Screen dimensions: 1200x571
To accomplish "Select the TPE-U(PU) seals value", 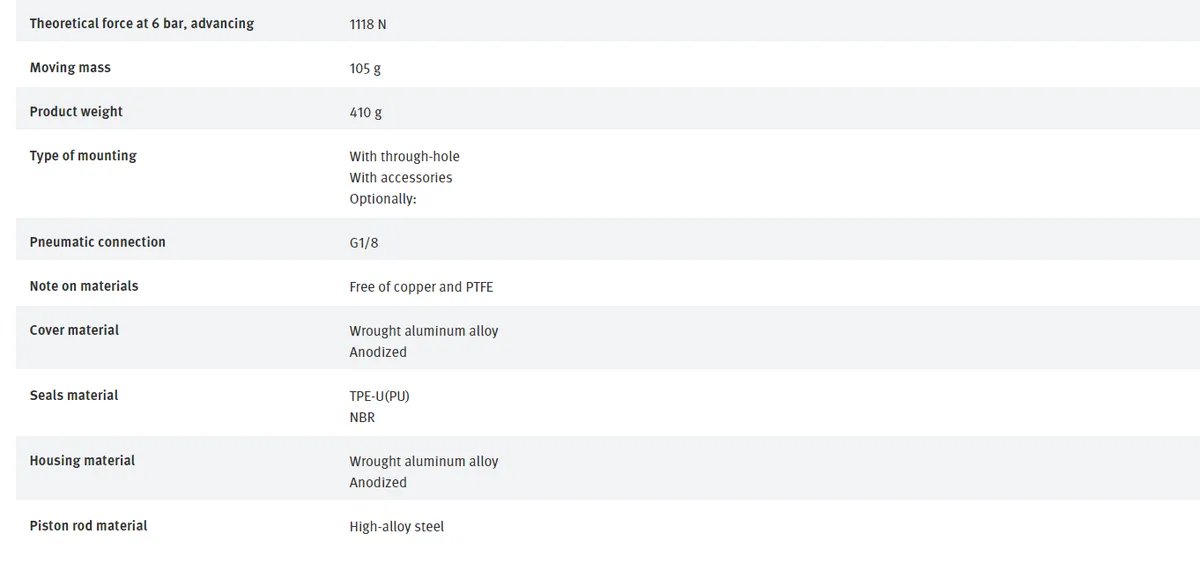I will coord(379,396).
